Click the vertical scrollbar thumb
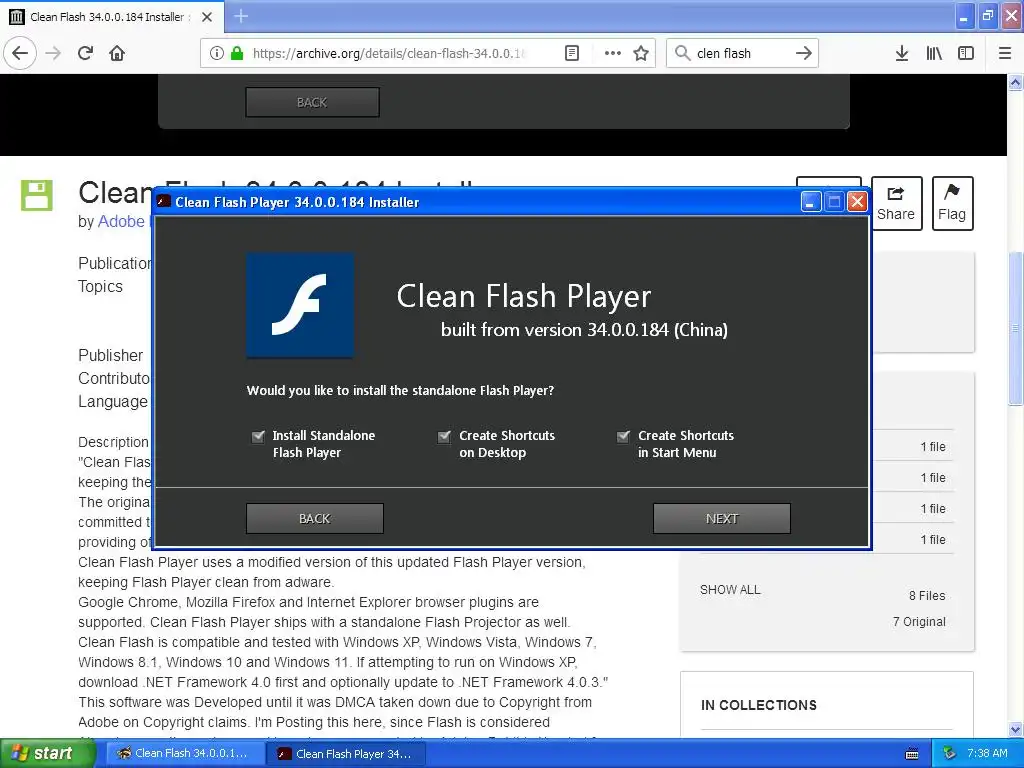Viewport: 1024px width, 768px height. coord(1016,328)
